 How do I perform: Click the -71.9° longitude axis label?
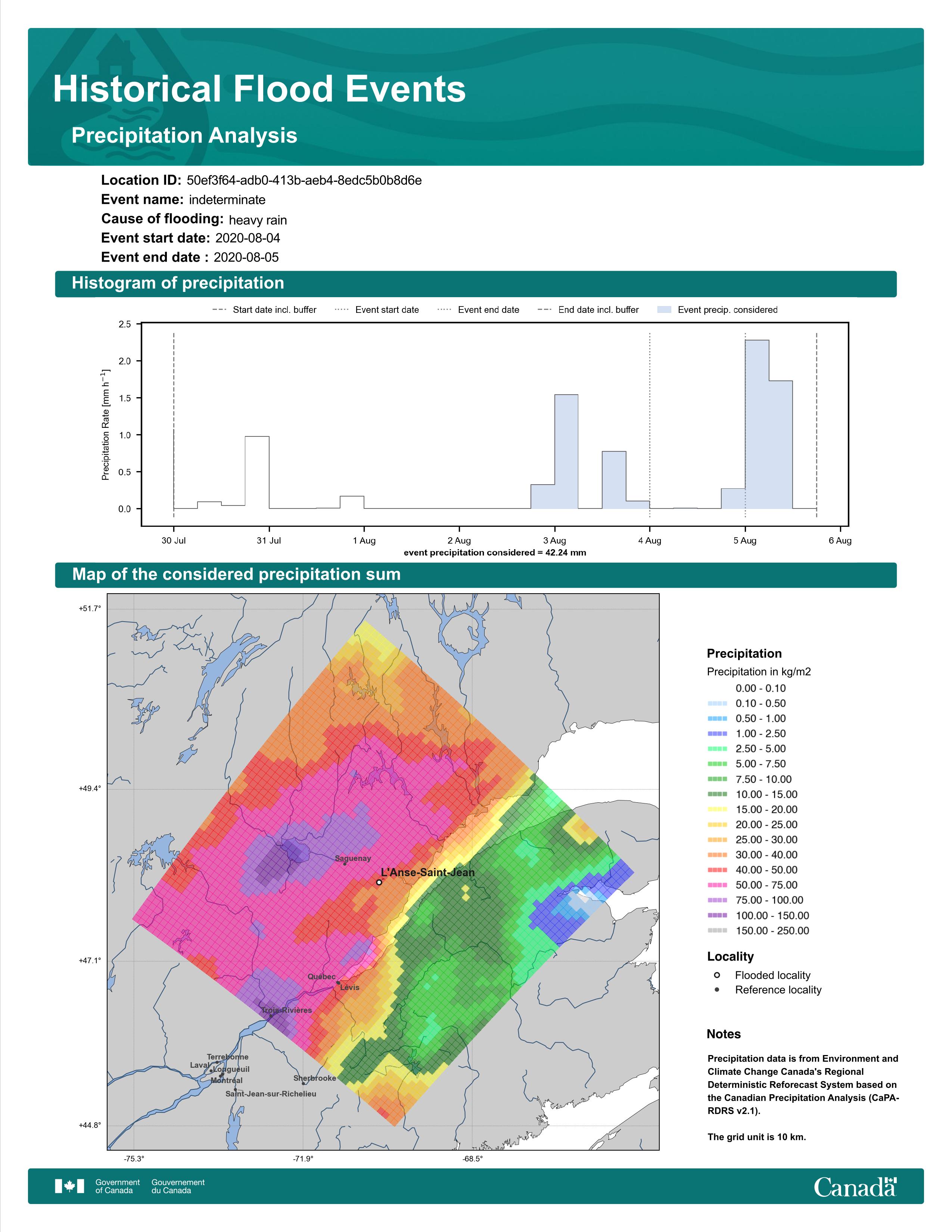[303, 1159]
